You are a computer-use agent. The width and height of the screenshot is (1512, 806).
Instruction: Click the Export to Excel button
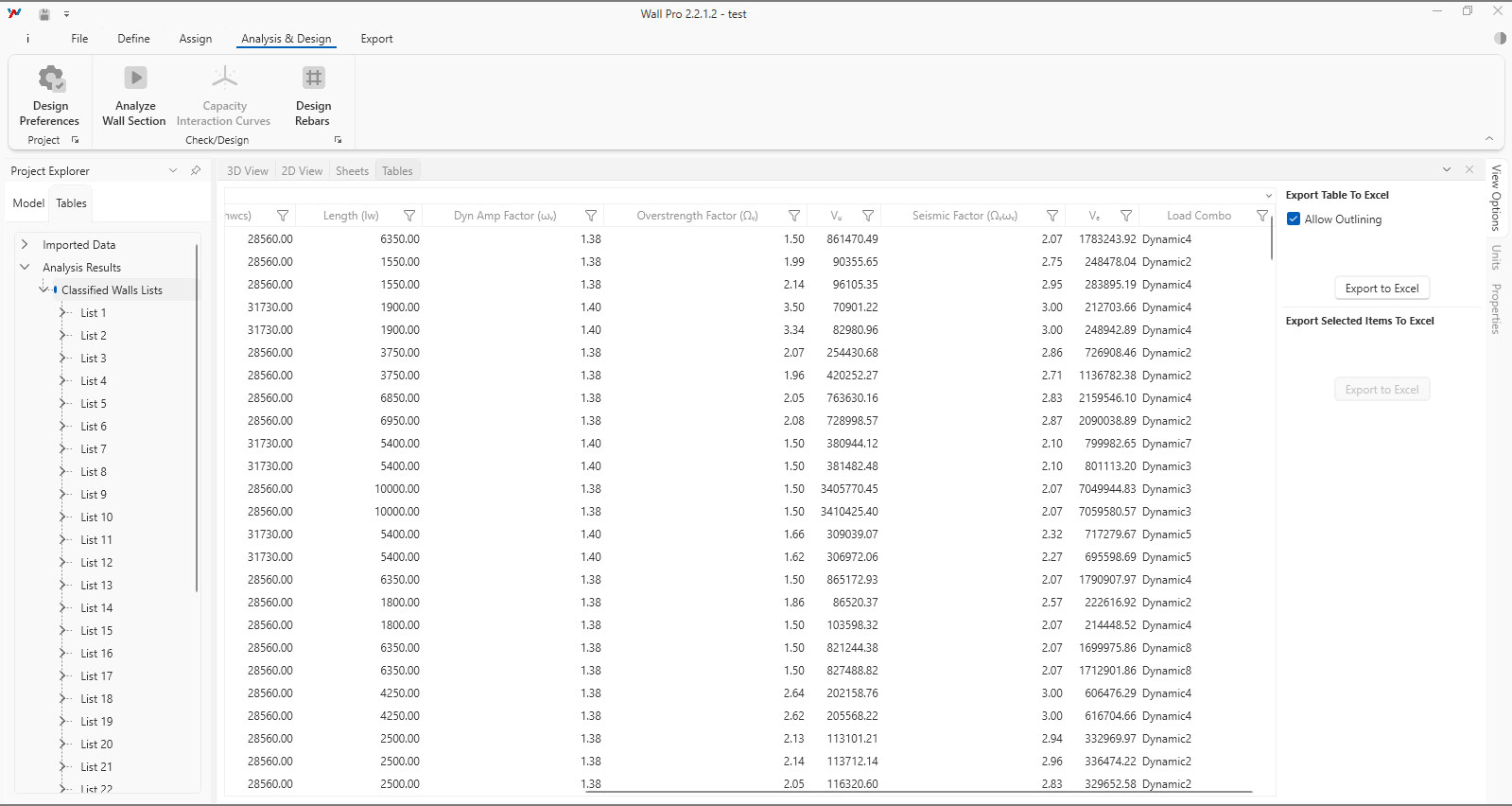[1382, 289]
